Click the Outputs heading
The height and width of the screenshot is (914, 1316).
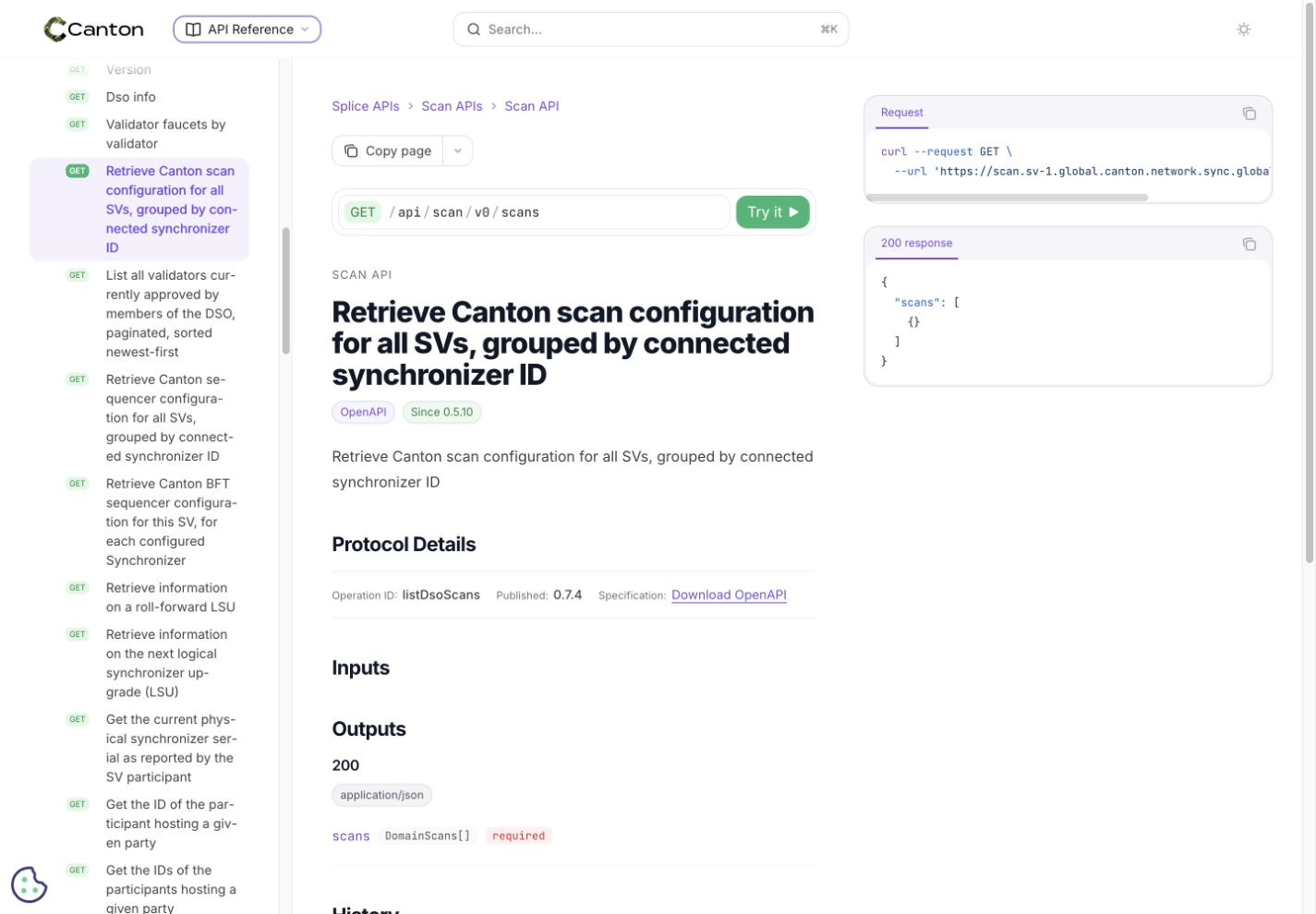point(368,729)
